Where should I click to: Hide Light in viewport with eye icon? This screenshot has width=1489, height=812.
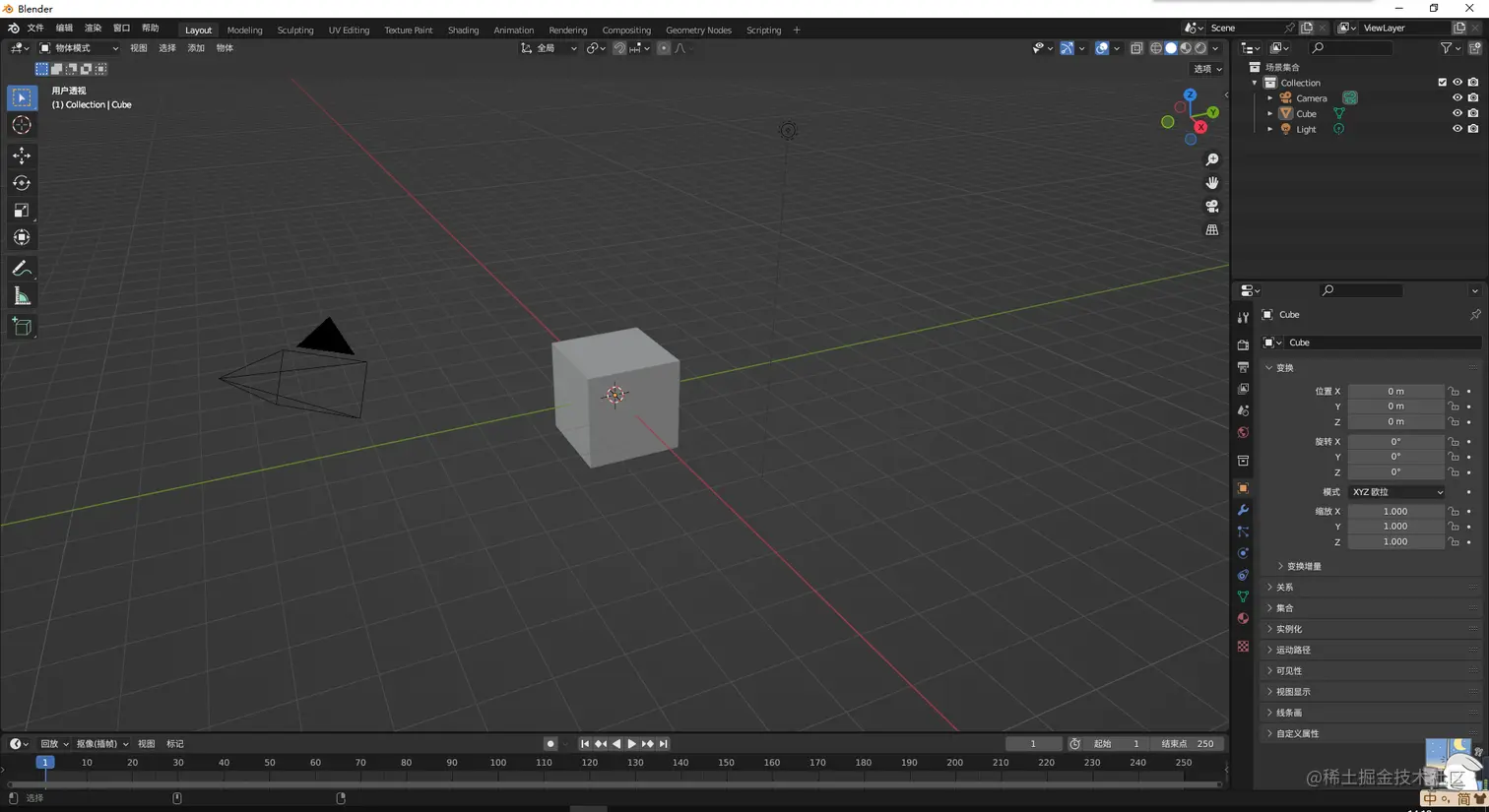tap(1457, 129)
